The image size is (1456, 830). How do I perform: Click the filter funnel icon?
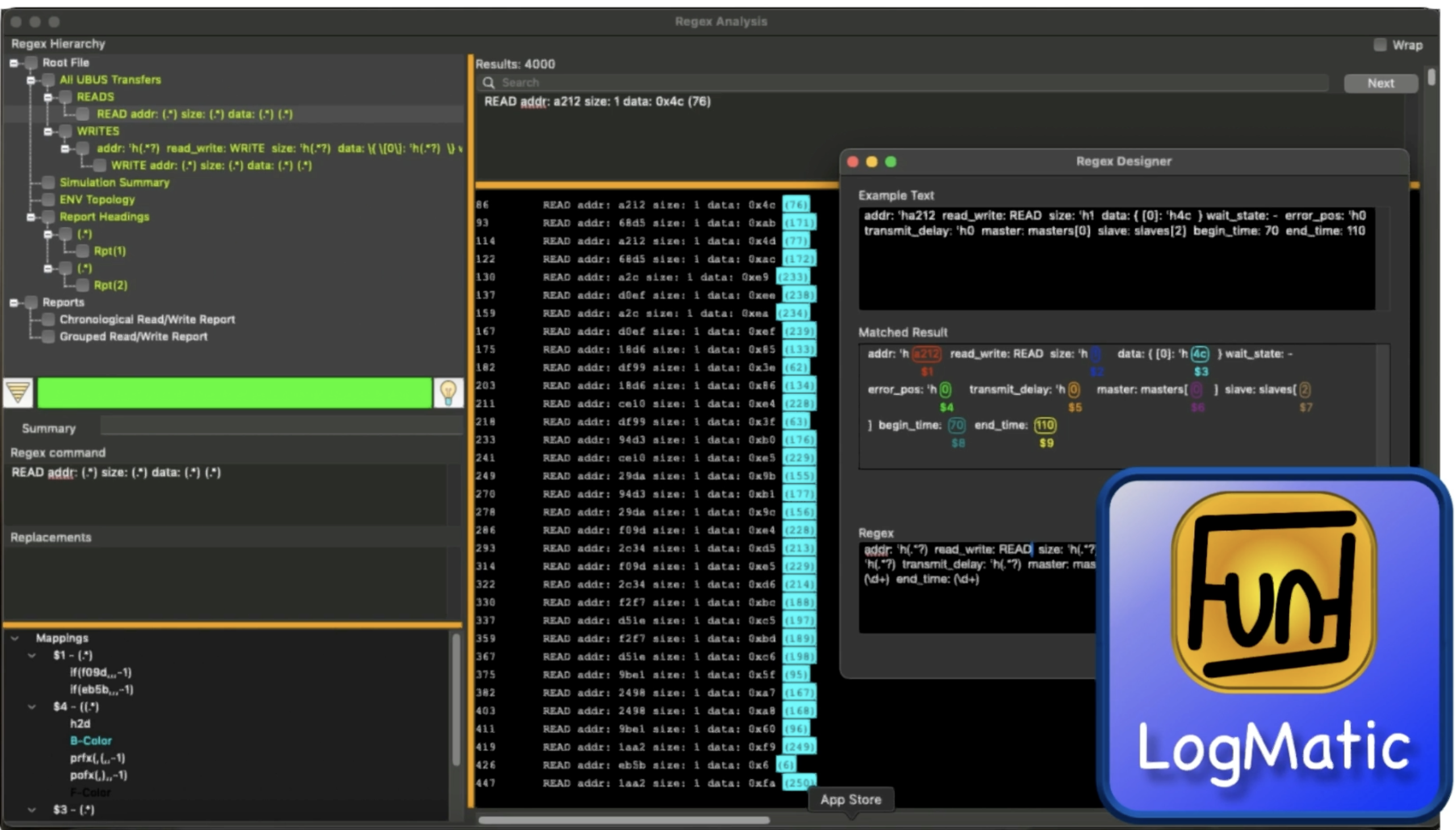18,392
